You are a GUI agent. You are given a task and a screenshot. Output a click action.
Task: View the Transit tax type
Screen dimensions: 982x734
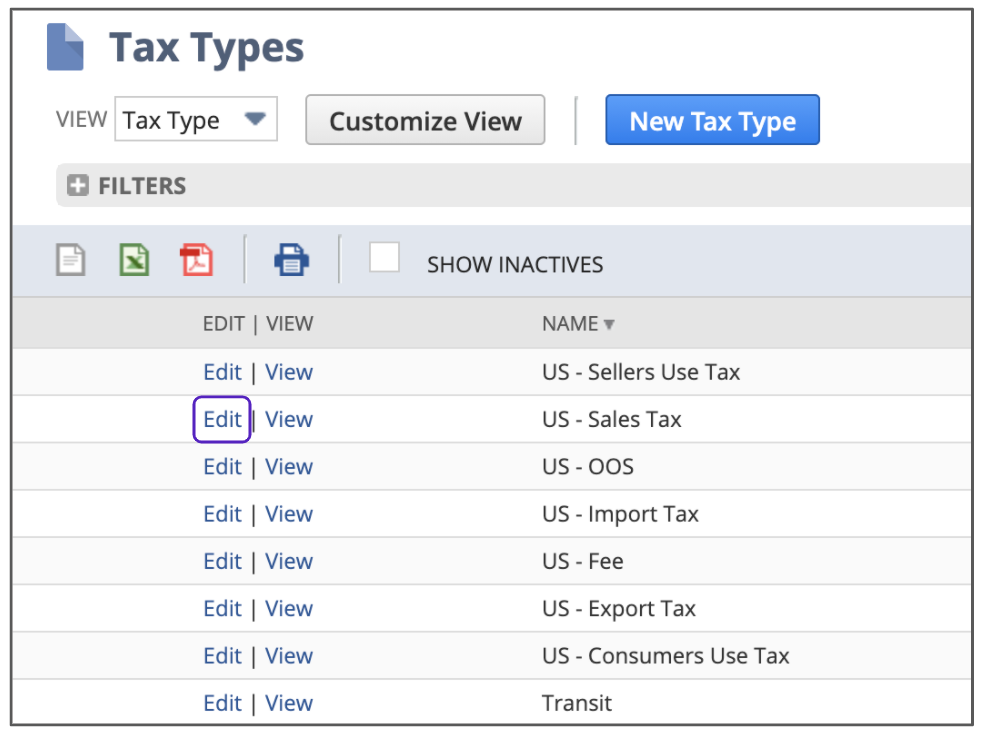(x=289, y=703)
